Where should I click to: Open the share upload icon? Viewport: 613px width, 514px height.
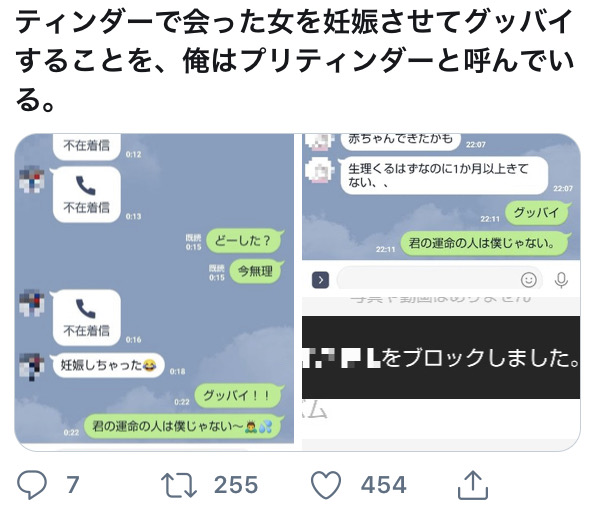click(x=473, y=485)
